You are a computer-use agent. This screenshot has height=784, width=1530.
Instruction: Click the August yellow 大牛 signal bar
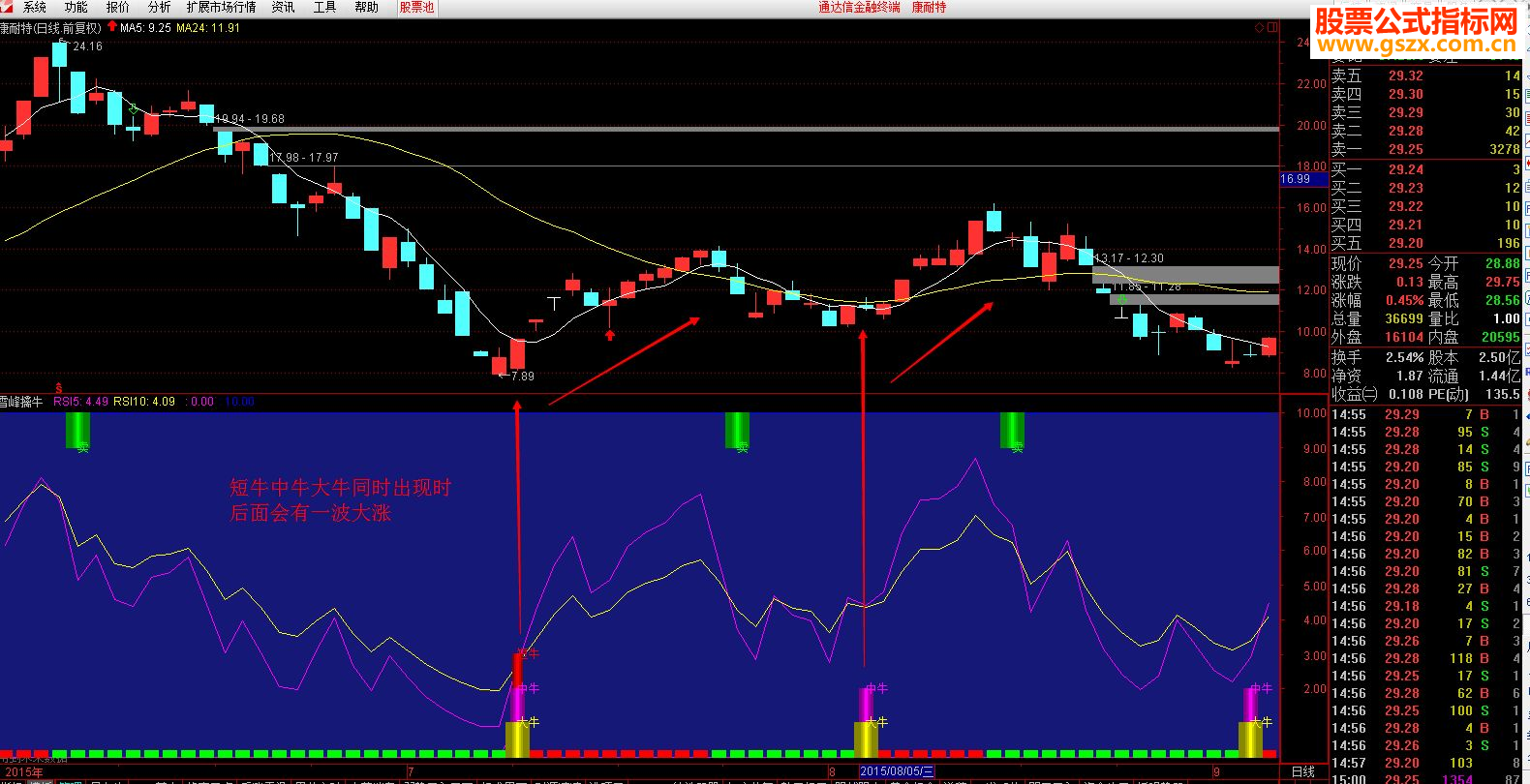pos(866,739)
